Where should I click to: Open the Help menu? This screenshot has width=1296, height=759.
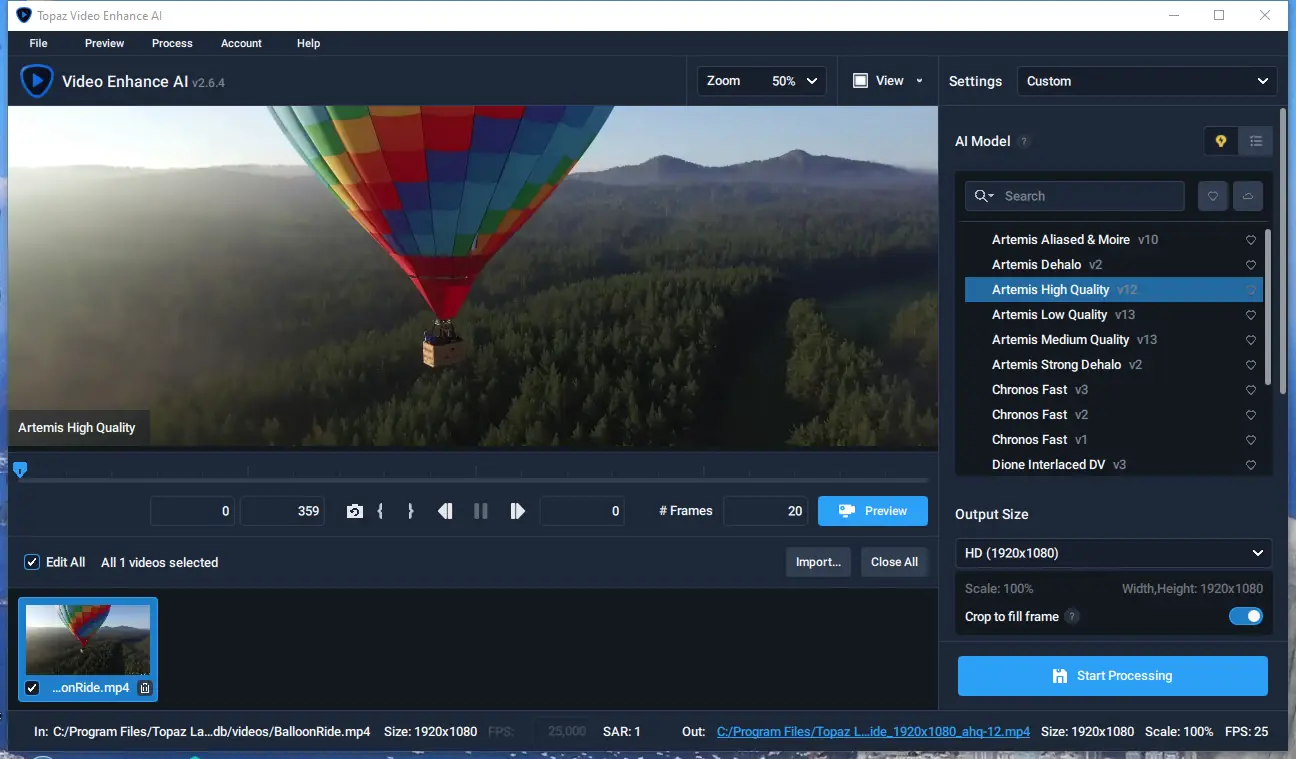coord(309,43)
